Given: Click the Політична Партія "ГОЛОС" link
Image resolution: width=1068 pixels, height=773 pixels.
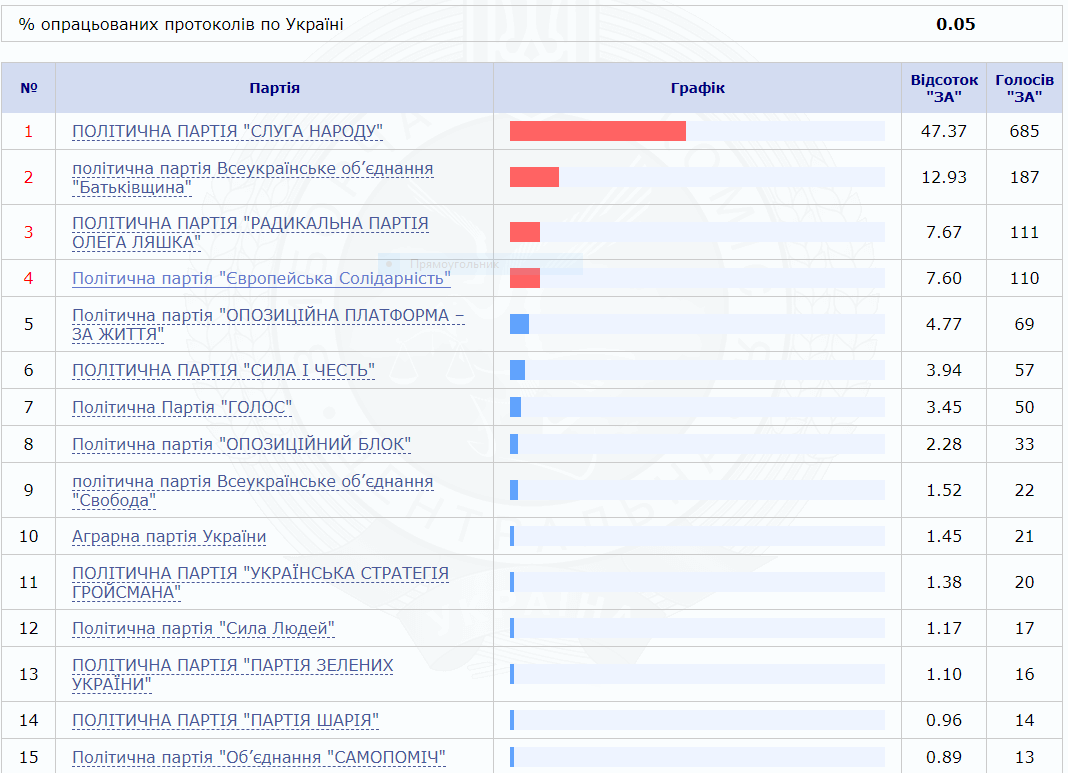Looking at the screenshot, I should pos(182,407).
